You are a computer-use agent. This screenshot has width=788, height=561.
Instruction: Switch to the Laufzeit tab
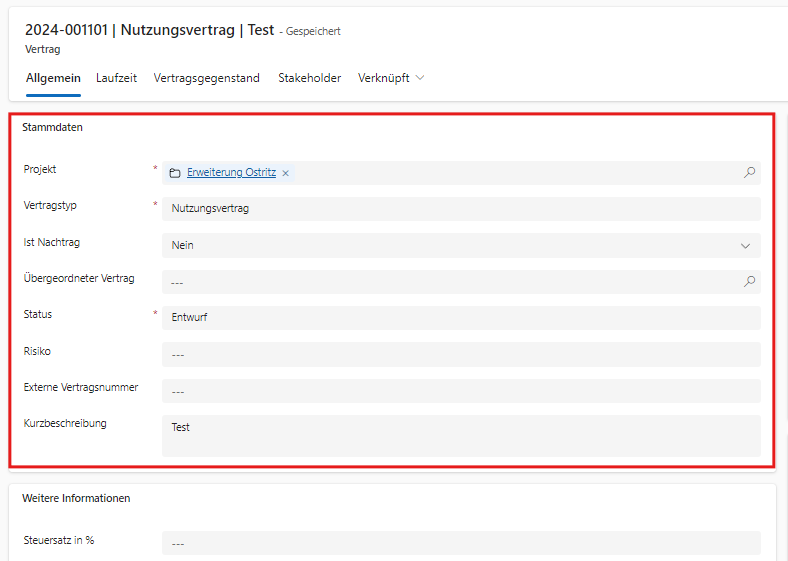point(117,78)
